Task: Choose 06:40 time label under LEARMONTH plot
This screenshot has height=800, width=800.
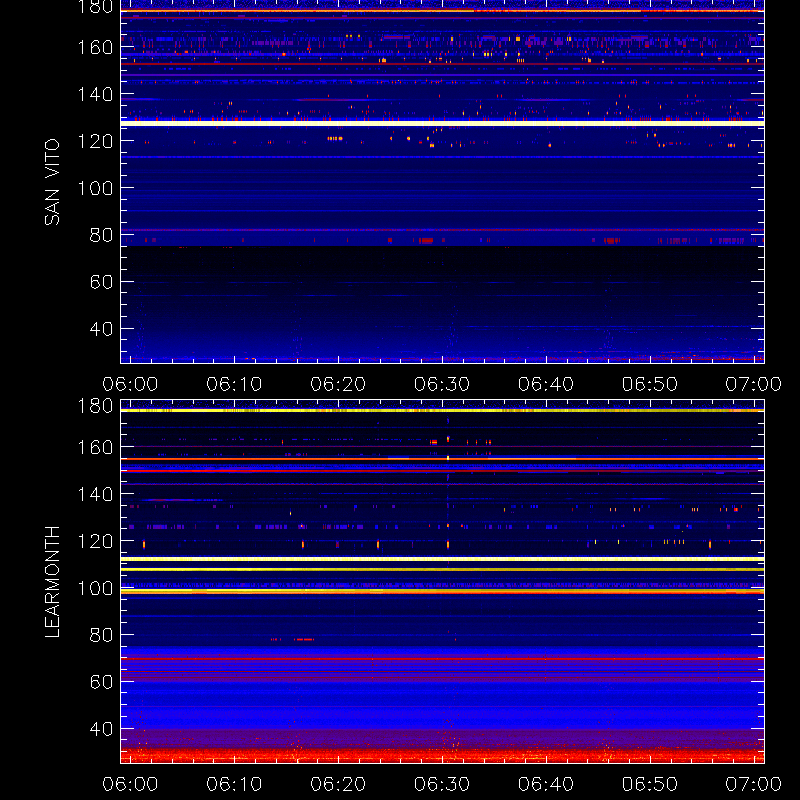Action: coord(546,784)
